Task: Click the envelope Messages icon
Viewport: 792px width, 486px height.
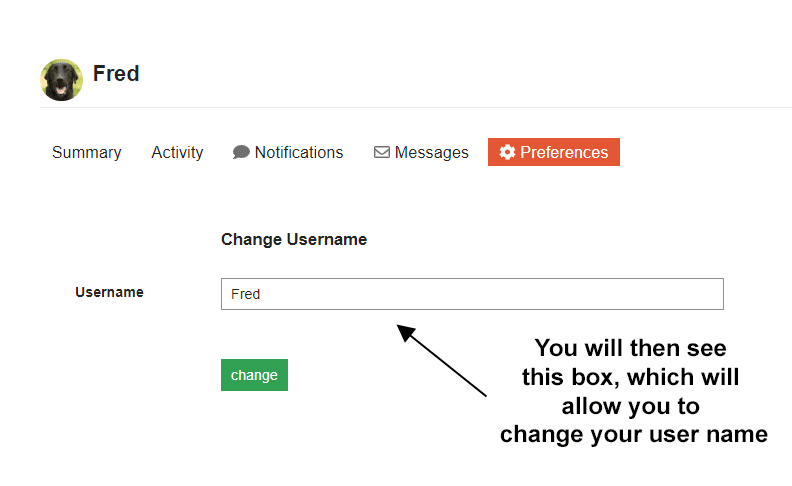Action: pyautogui.click(x=382, y=153)
